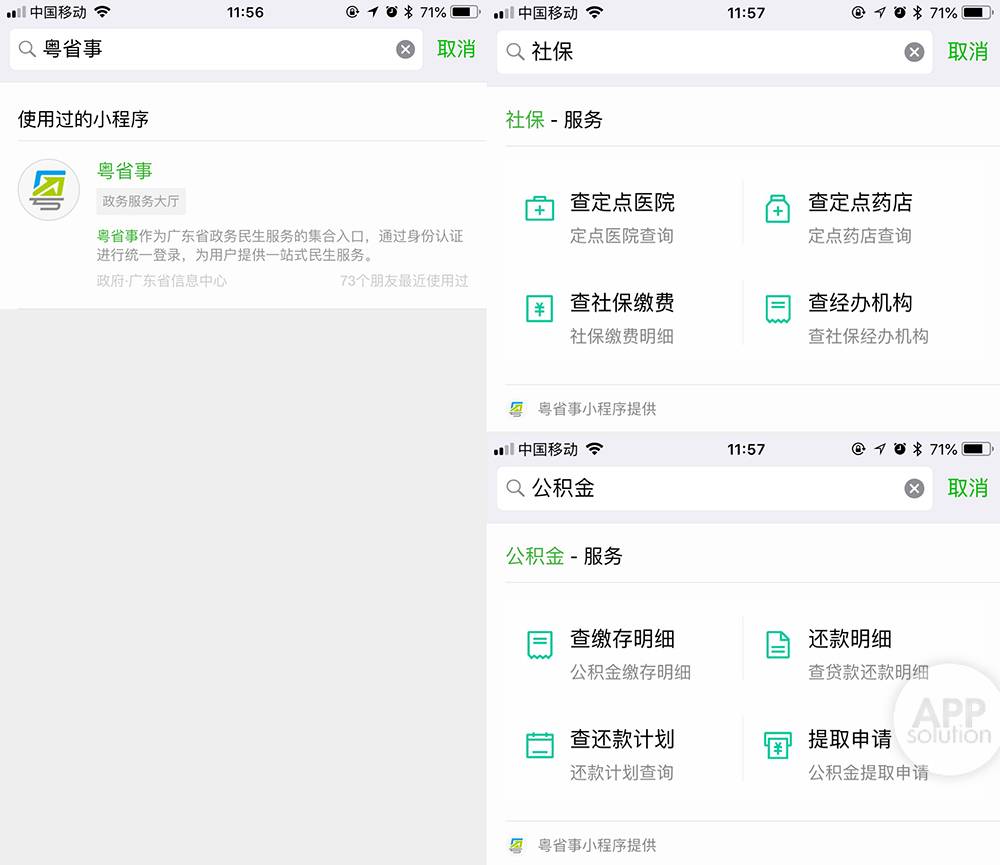Tap the 查定点医院 hospital icon
Viewport: 1000px width, 865px height.
click(x=540, y=208)
